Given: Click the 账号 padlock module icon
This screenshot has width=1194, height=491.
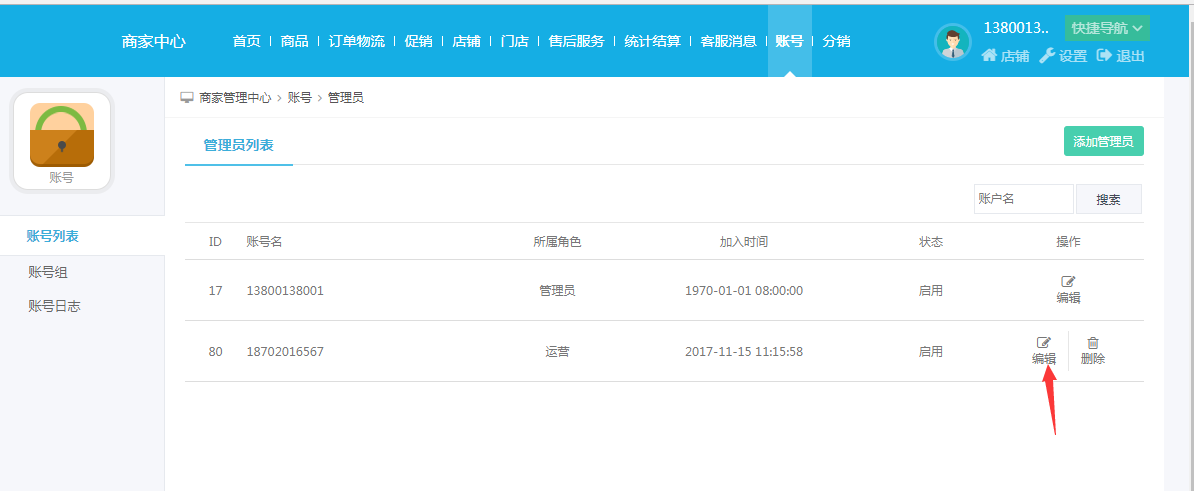Looking at the screenshot, I should 62,134.
